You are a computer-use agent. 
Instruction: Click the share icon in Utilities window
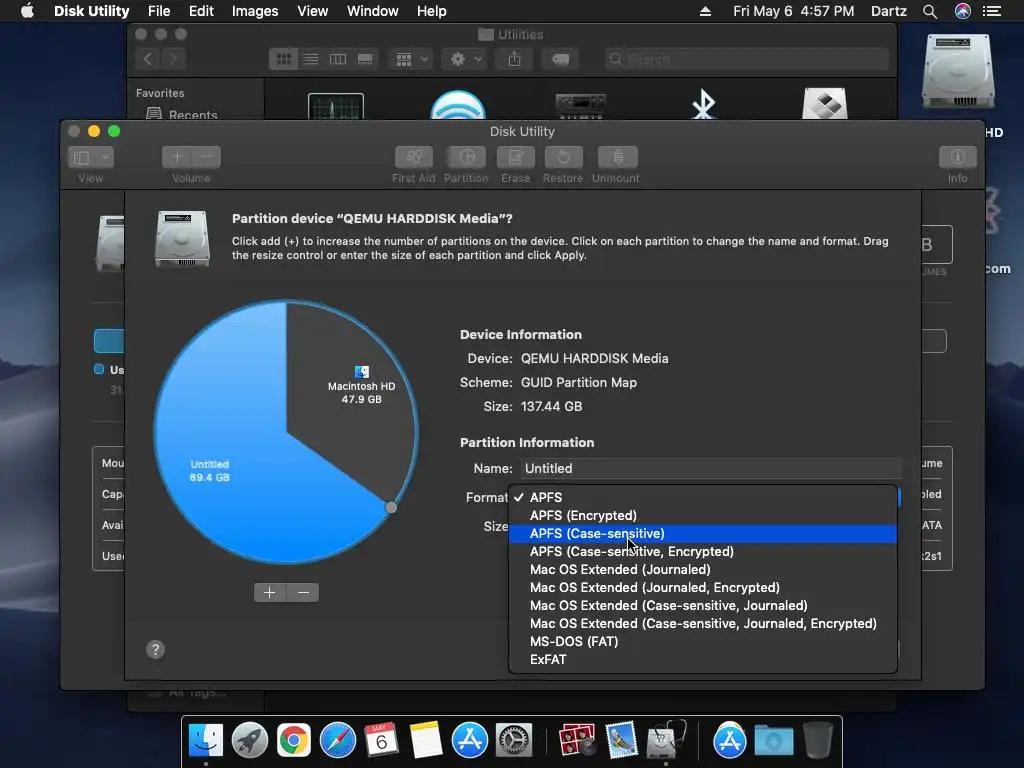(515, 59)
